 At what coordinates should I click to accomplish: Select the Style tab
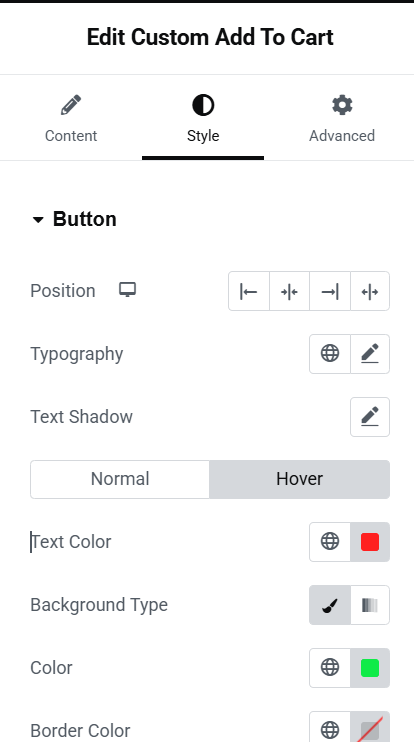203,118
